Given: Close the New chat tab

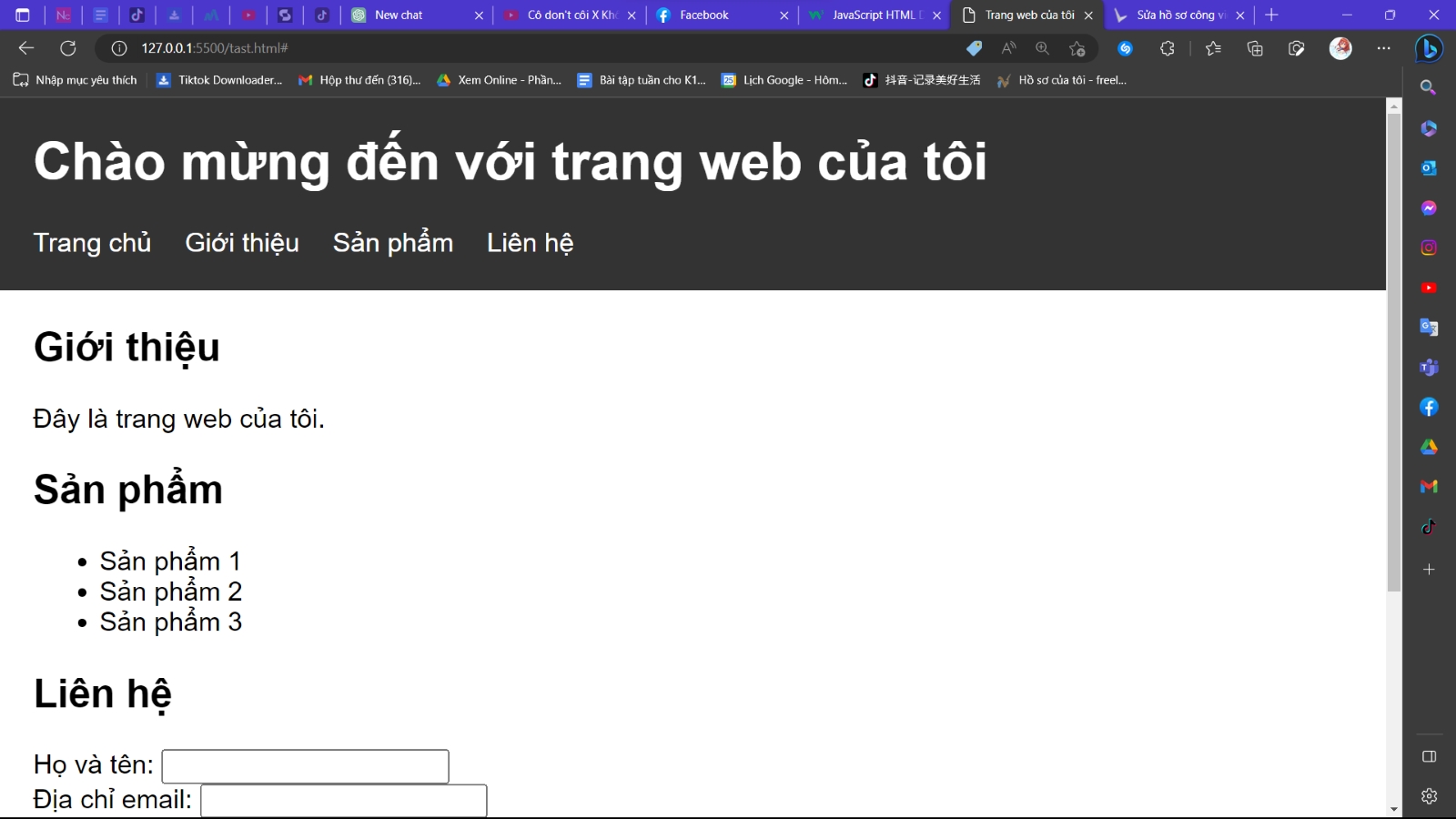Looking at the screenshot, I should [479, 15].
